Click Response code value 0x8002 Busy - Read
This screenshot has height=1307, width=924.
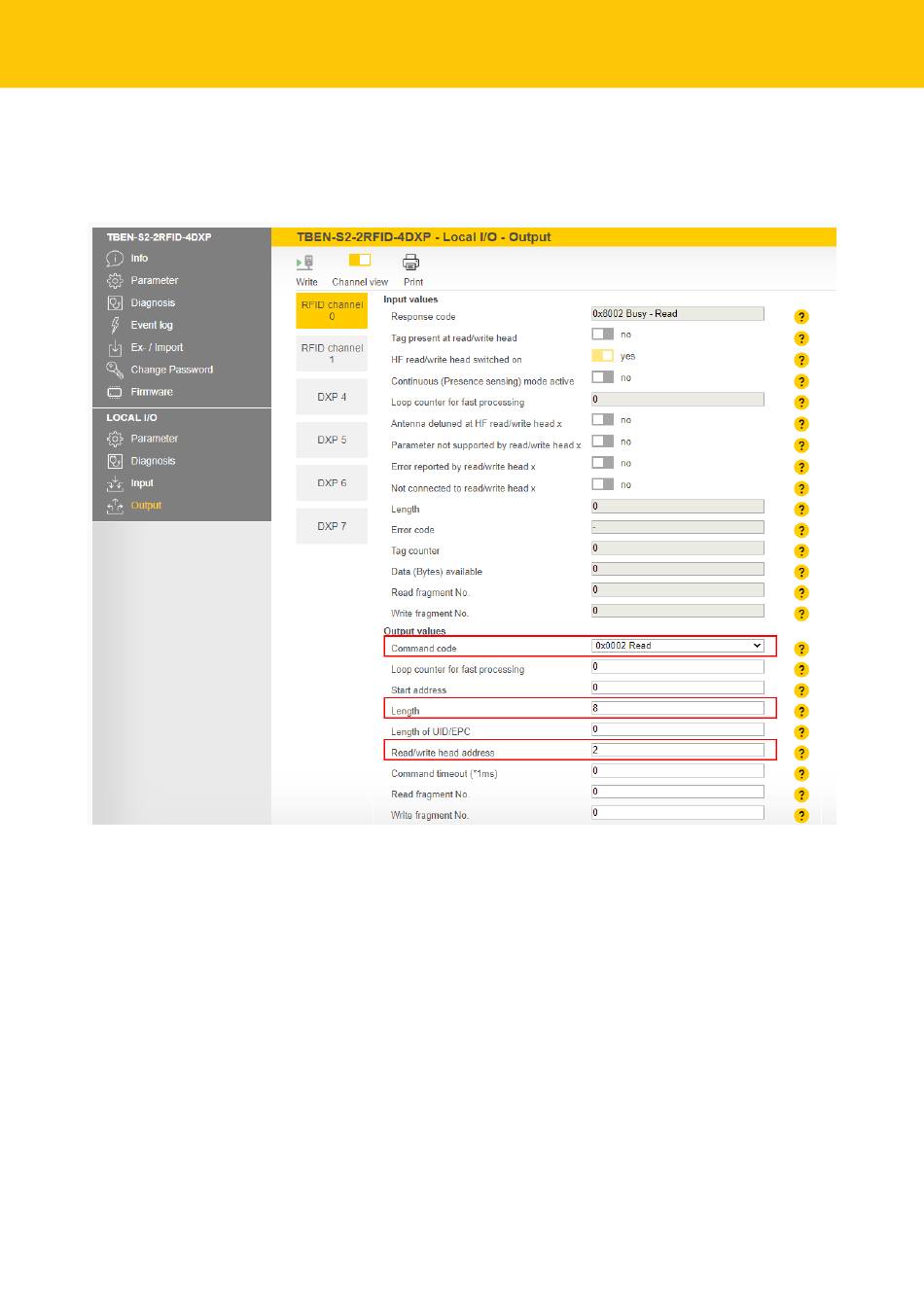pos(678,314)
